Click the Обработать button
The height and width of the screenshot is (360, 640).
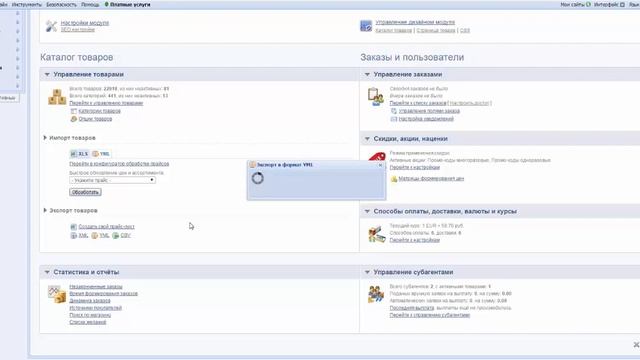coord(85,192)
